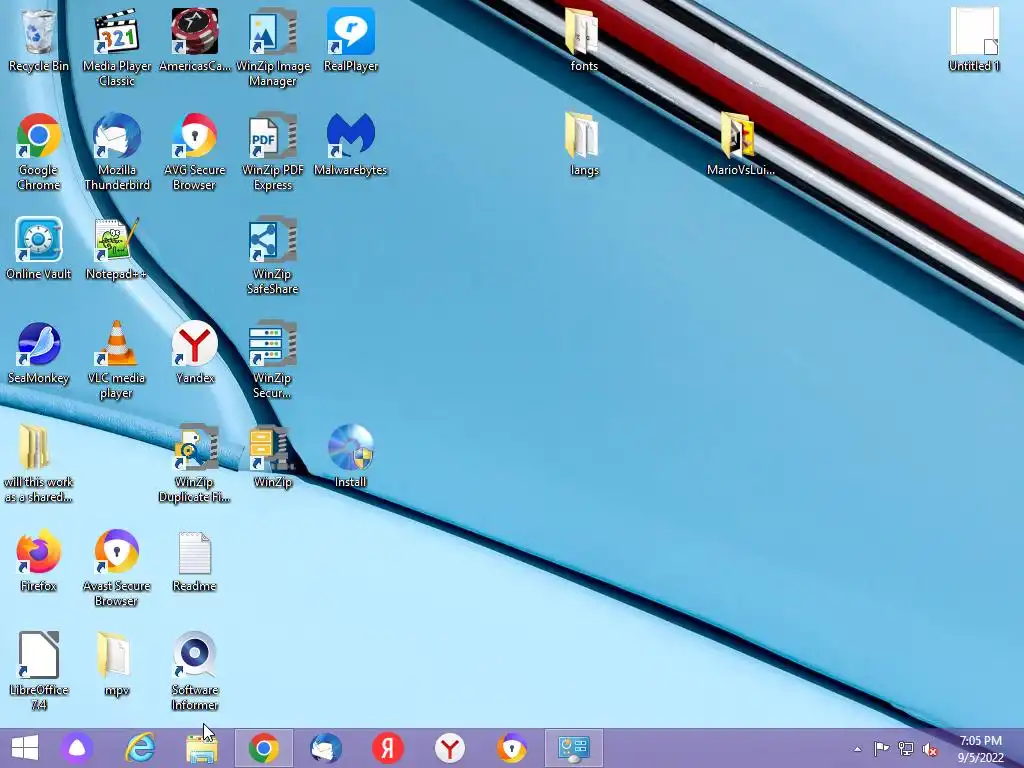Select the MarioVsLui... folder icon
1024x768 pixels.
[x=740, y=144]
